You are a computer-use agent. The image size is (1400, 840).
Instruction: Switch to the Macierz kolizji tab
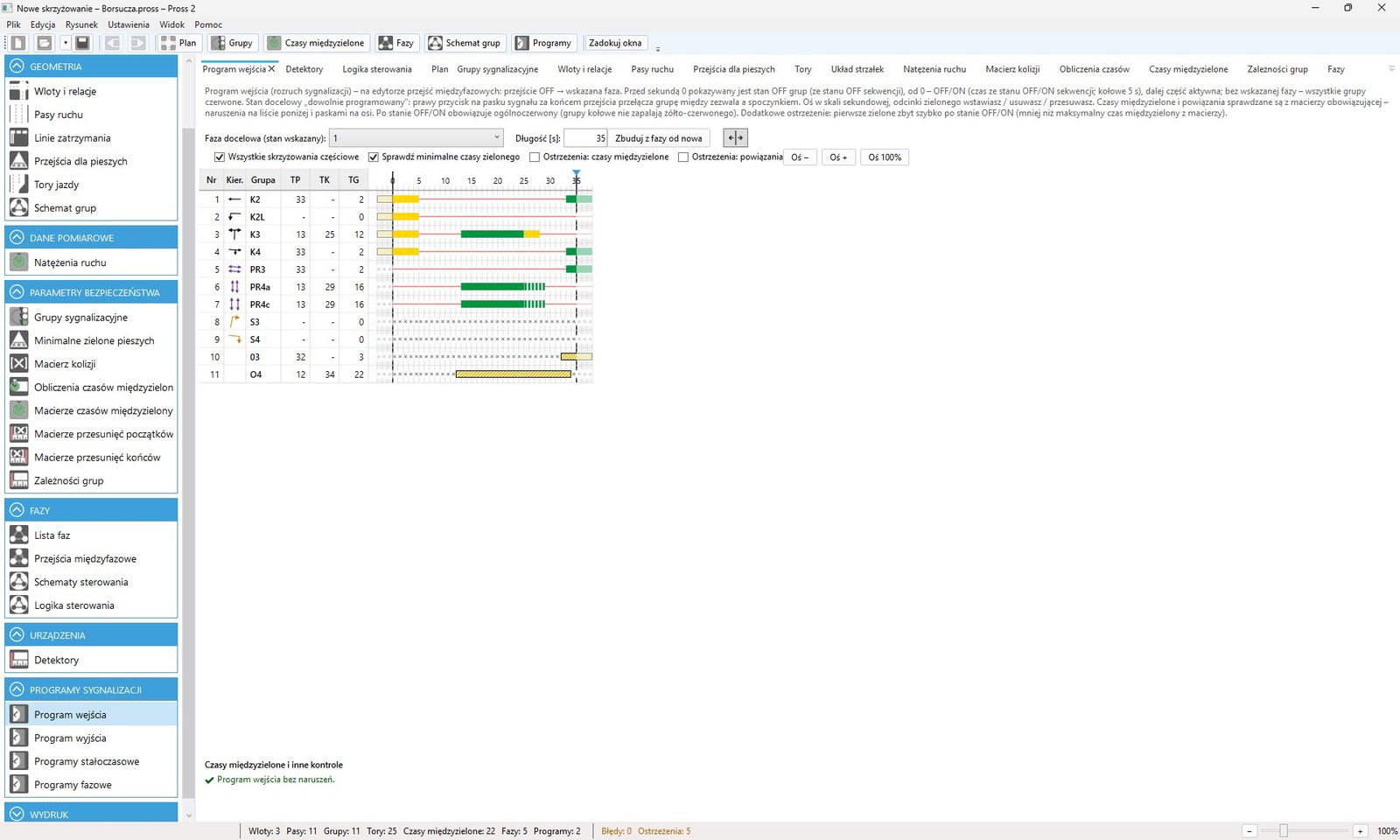(1012, 69)
